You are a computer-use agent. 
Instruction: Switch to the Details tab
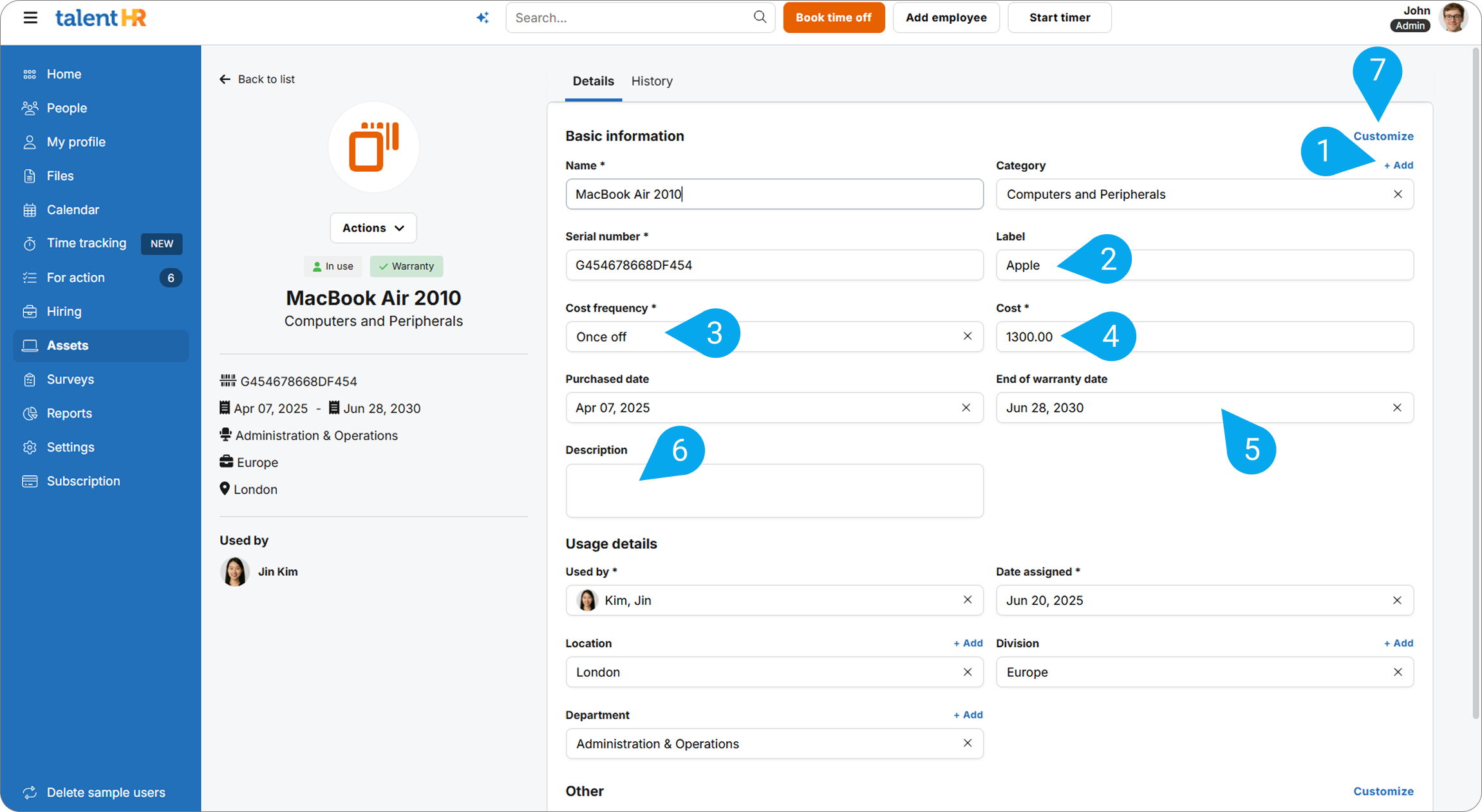(x=593, y=81)
